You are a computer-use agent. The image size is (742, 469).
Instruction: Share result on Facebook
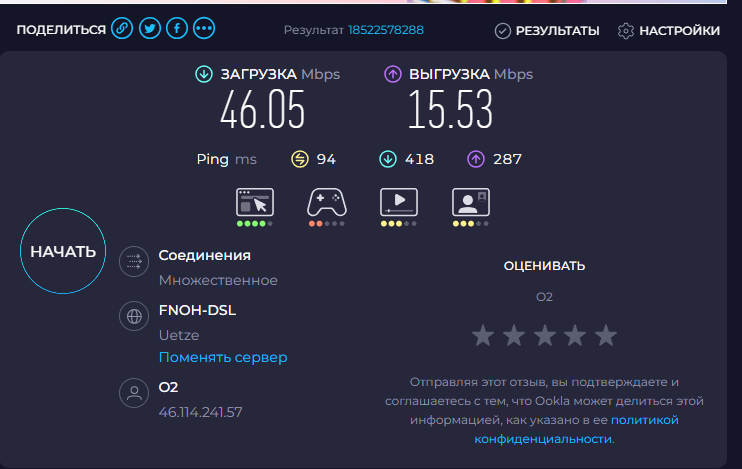176,30
